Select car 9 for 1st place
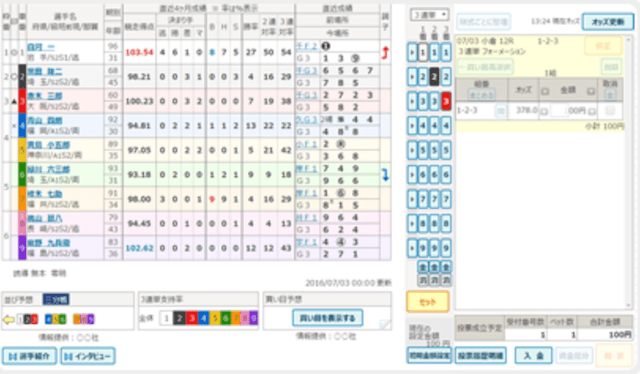640x374 pixels. (423, 248)
